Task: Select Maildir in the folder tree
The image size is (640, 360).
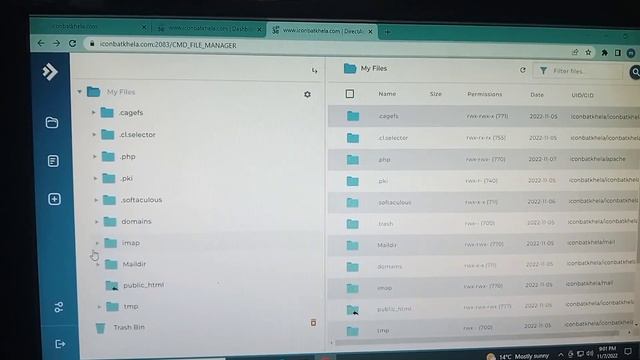Action: 134,264
